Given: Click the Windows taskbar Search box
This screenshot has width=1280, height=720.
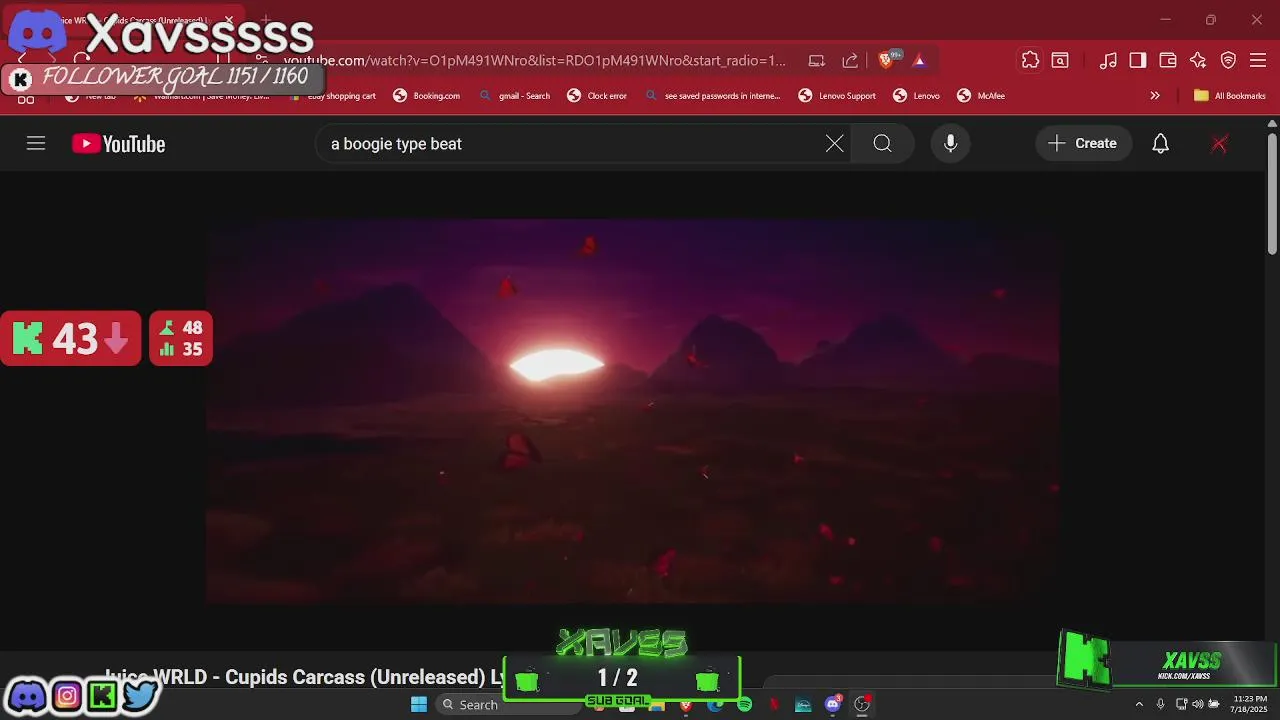Looking at the screenshot, I should tap(508, 704).
